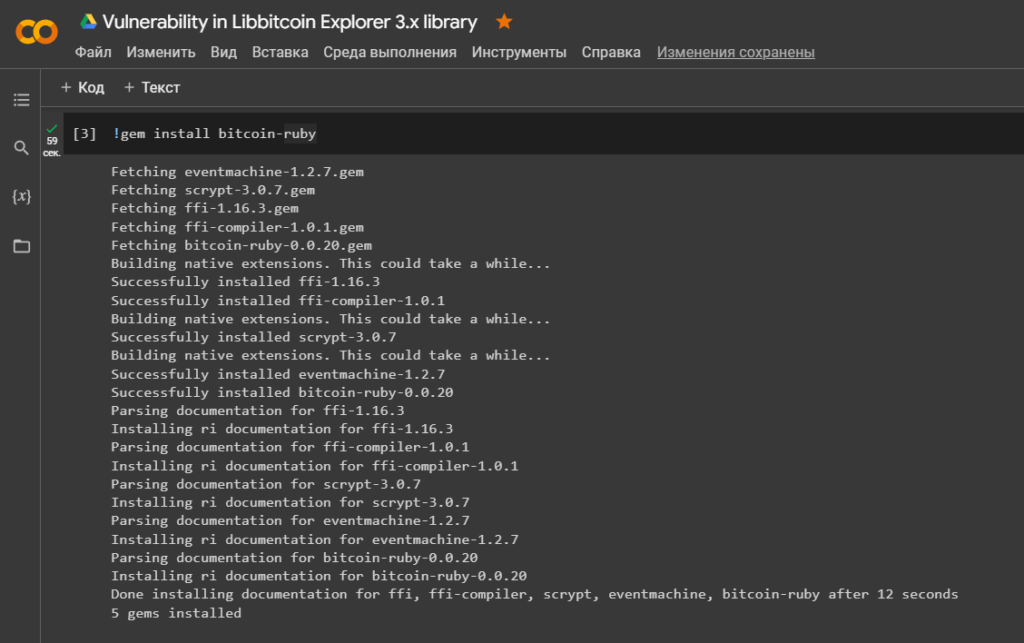Click 'Successfully installed ffi-1.16.3' line
Screen dimensions: 1024x643
[x=246, y=282]
